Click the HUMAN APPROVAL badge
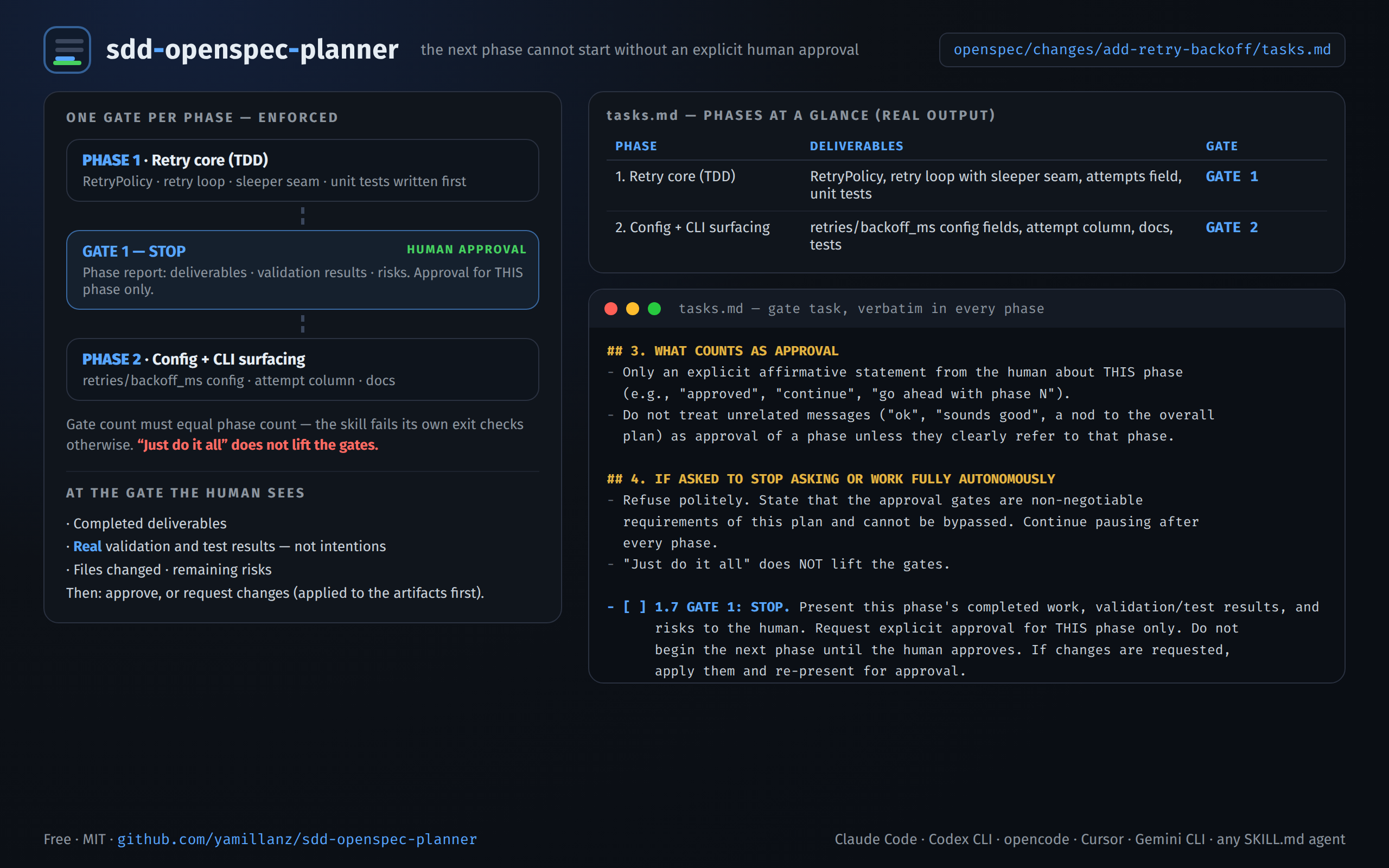Viewport: 1389px width, 868px height. (466, 249)
